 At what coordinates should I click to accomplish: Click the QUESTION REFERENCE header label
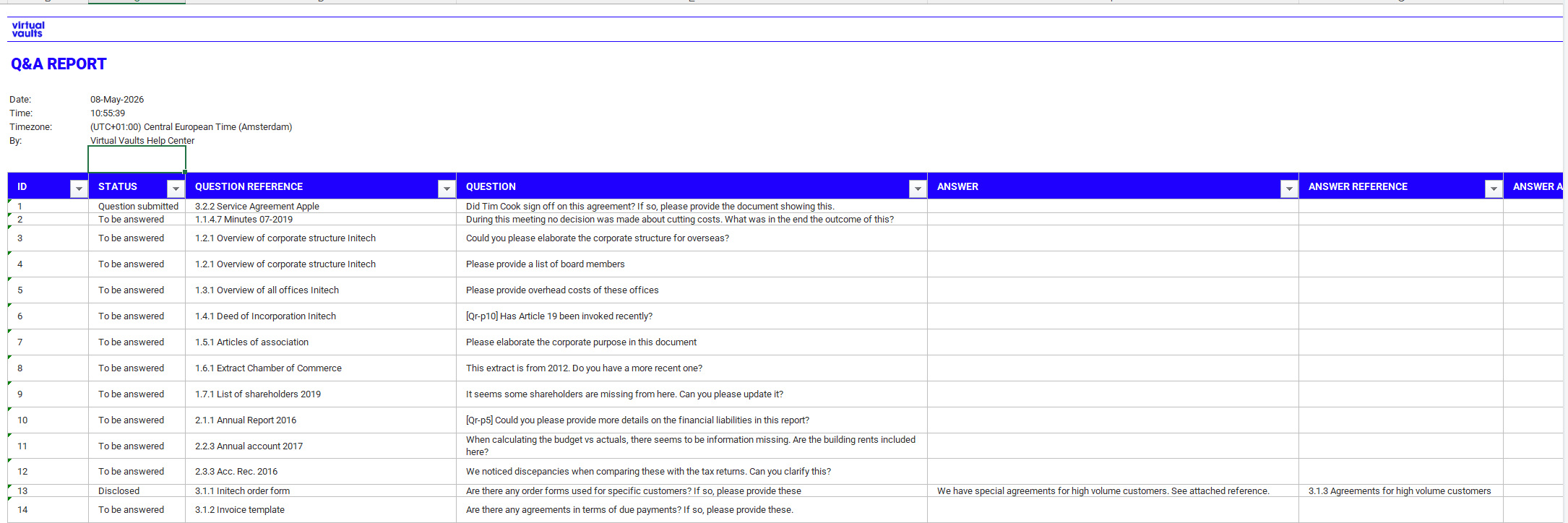249,186
